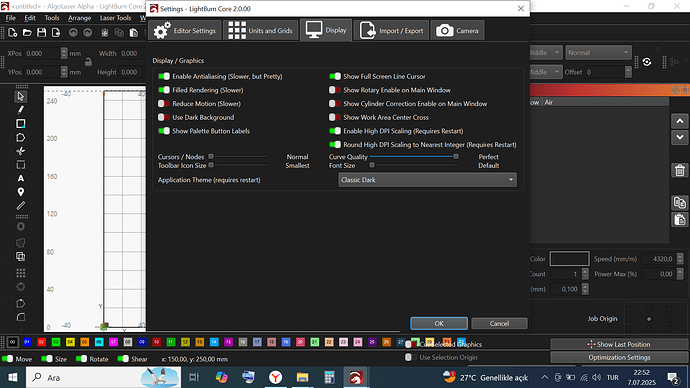
Task: Click the Curve Quality slider handle
Action: point(456,157)
